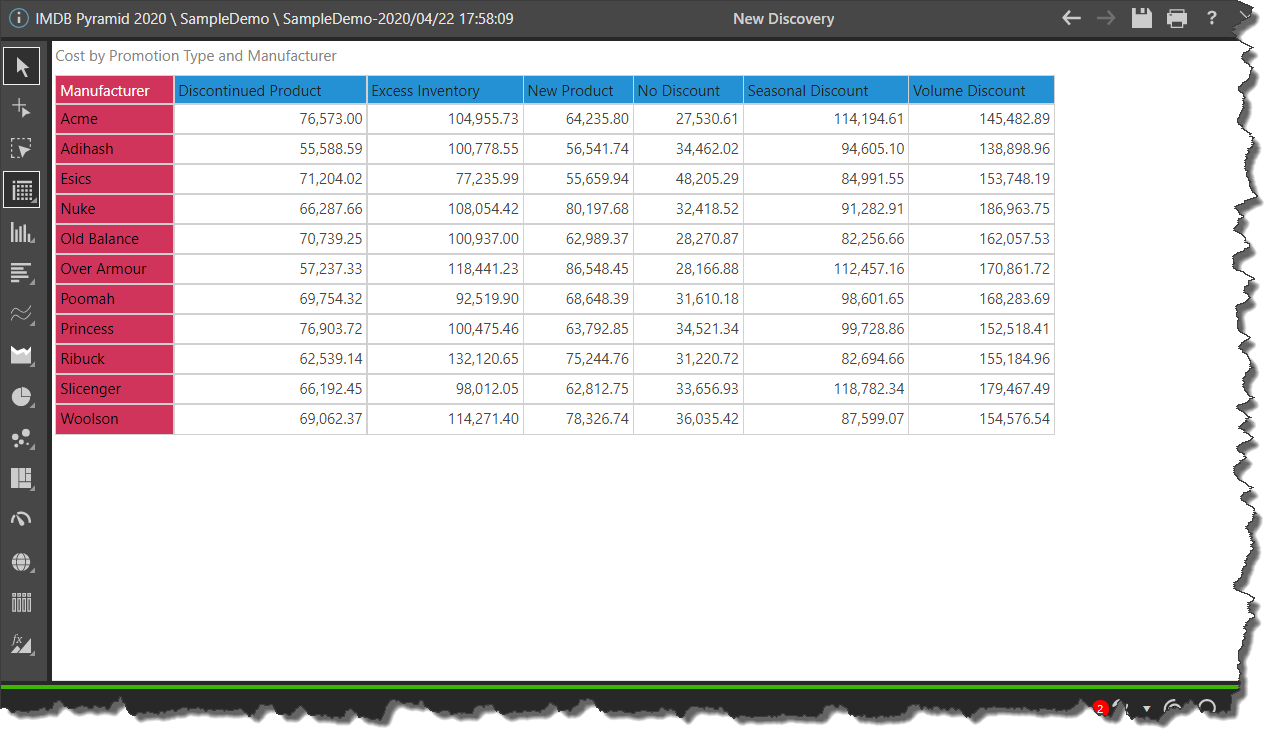Choose the horizontal bar chart icon

[21, 272]
